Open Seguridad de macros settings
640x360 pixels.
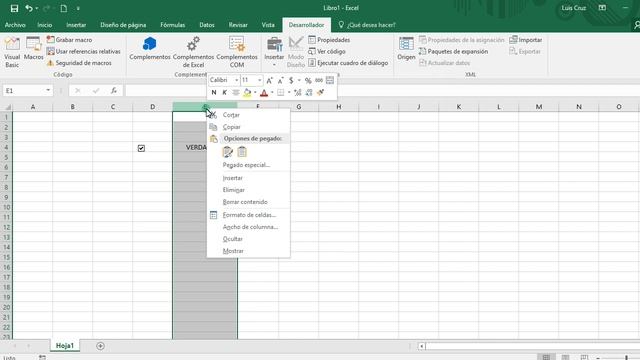[79, 63]
